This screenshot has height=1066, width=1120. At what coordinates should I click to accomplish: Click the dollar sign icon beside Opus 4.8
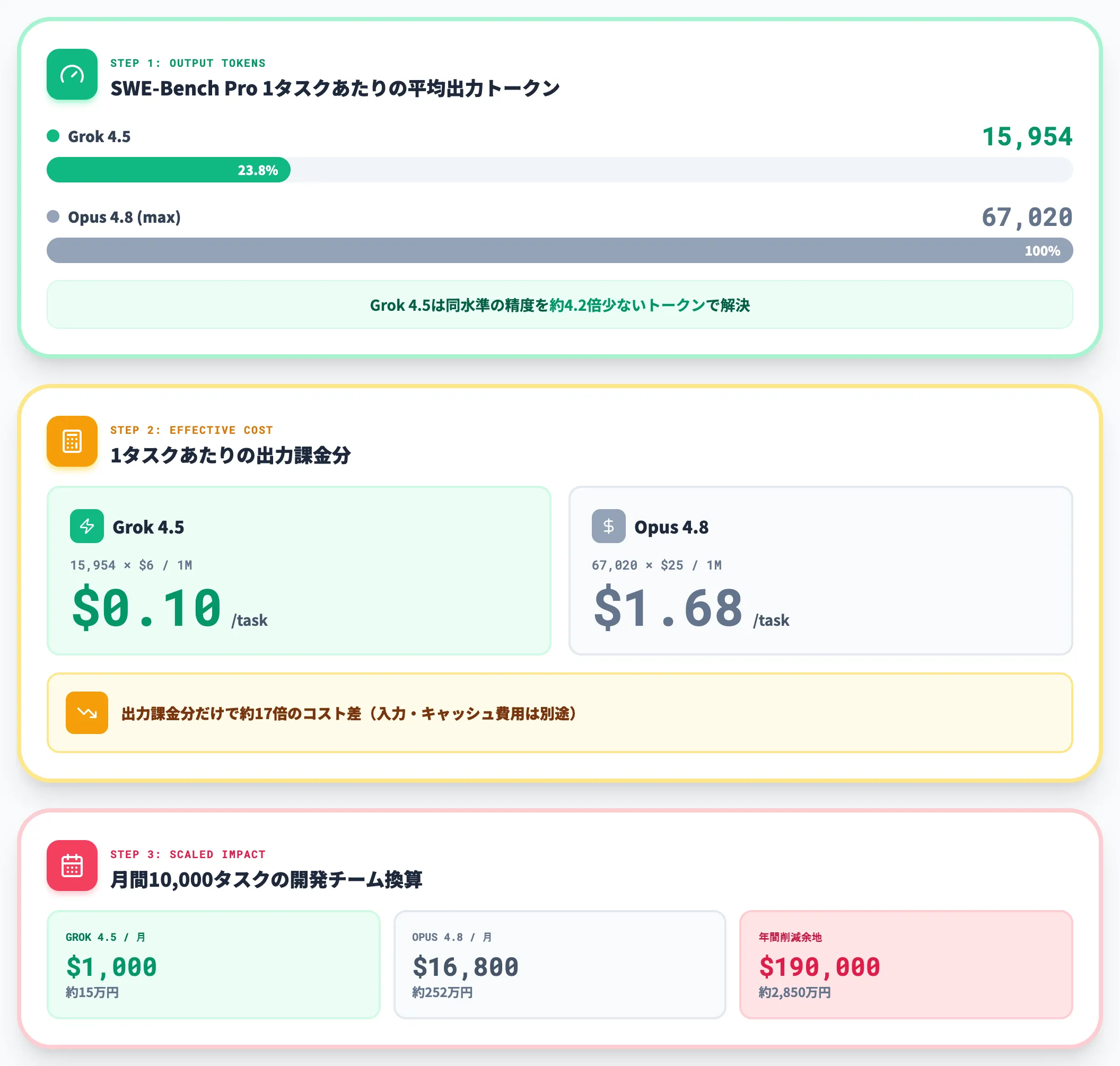(x=609, y=526)
